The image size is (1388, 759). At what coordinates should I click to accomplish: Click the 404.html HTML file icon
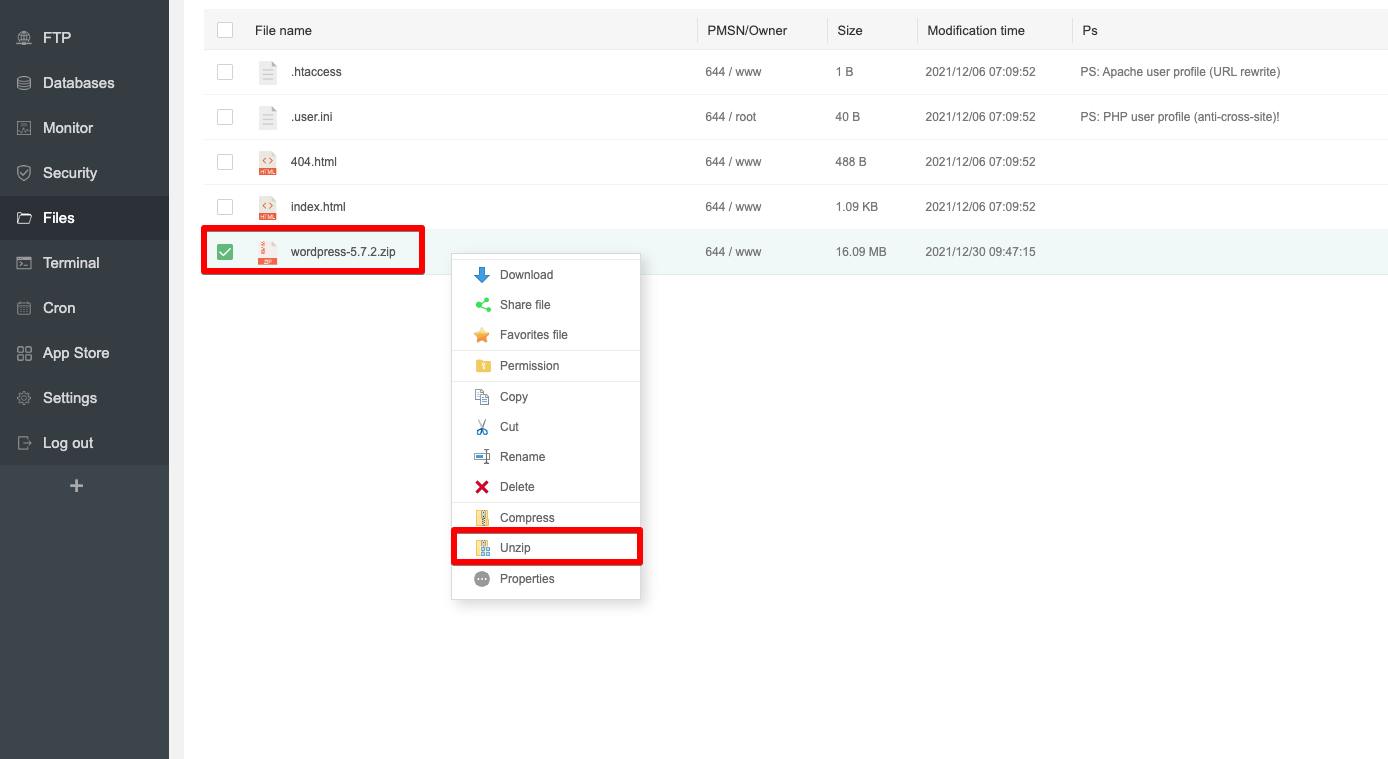point(267,162)
